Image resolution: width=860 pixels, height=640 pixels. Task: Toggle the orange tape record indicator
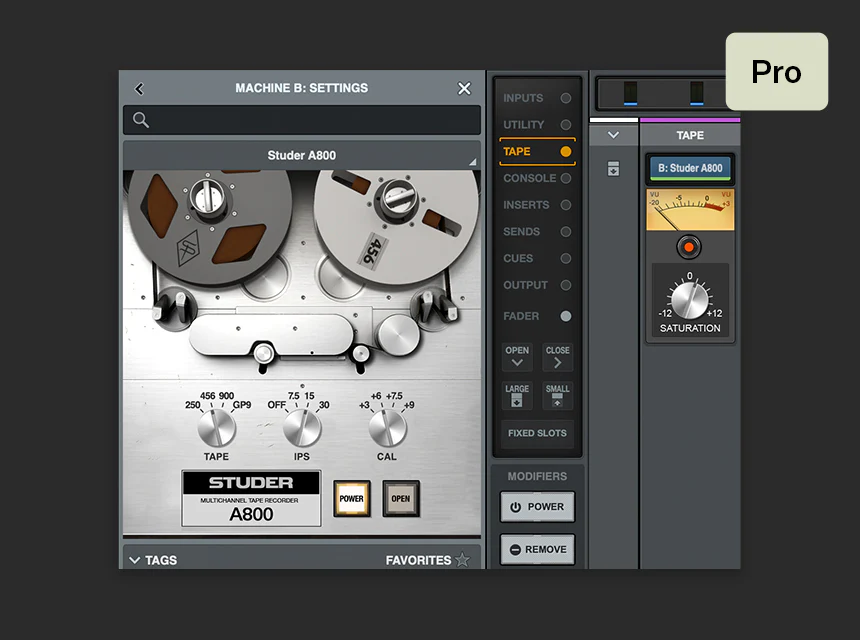(x=689, y=247)
